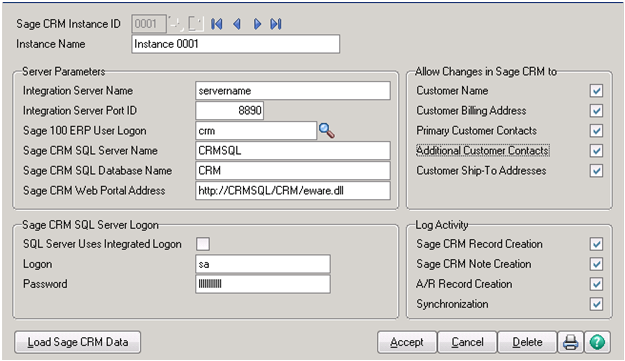
Task: Click the Cancel button
Action: (x=467, y=342)
